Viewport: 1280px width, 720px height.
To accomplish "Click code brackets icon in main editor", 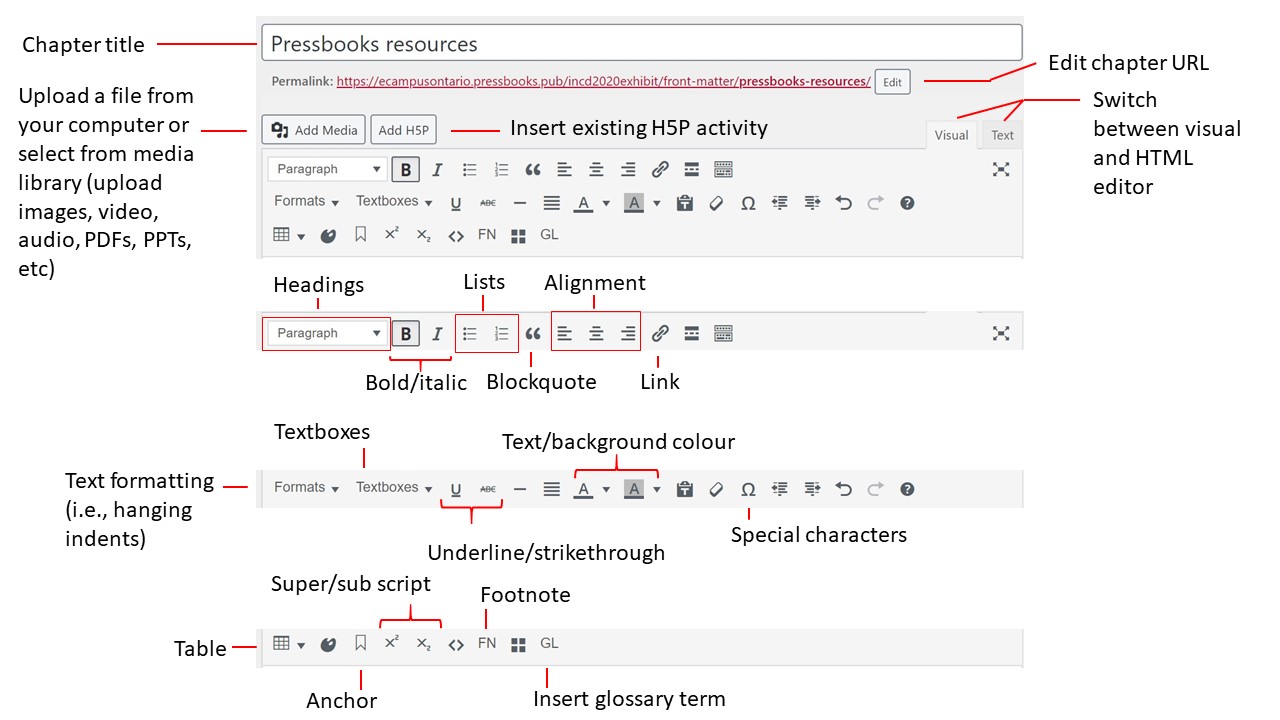I will tap(456, 236).
